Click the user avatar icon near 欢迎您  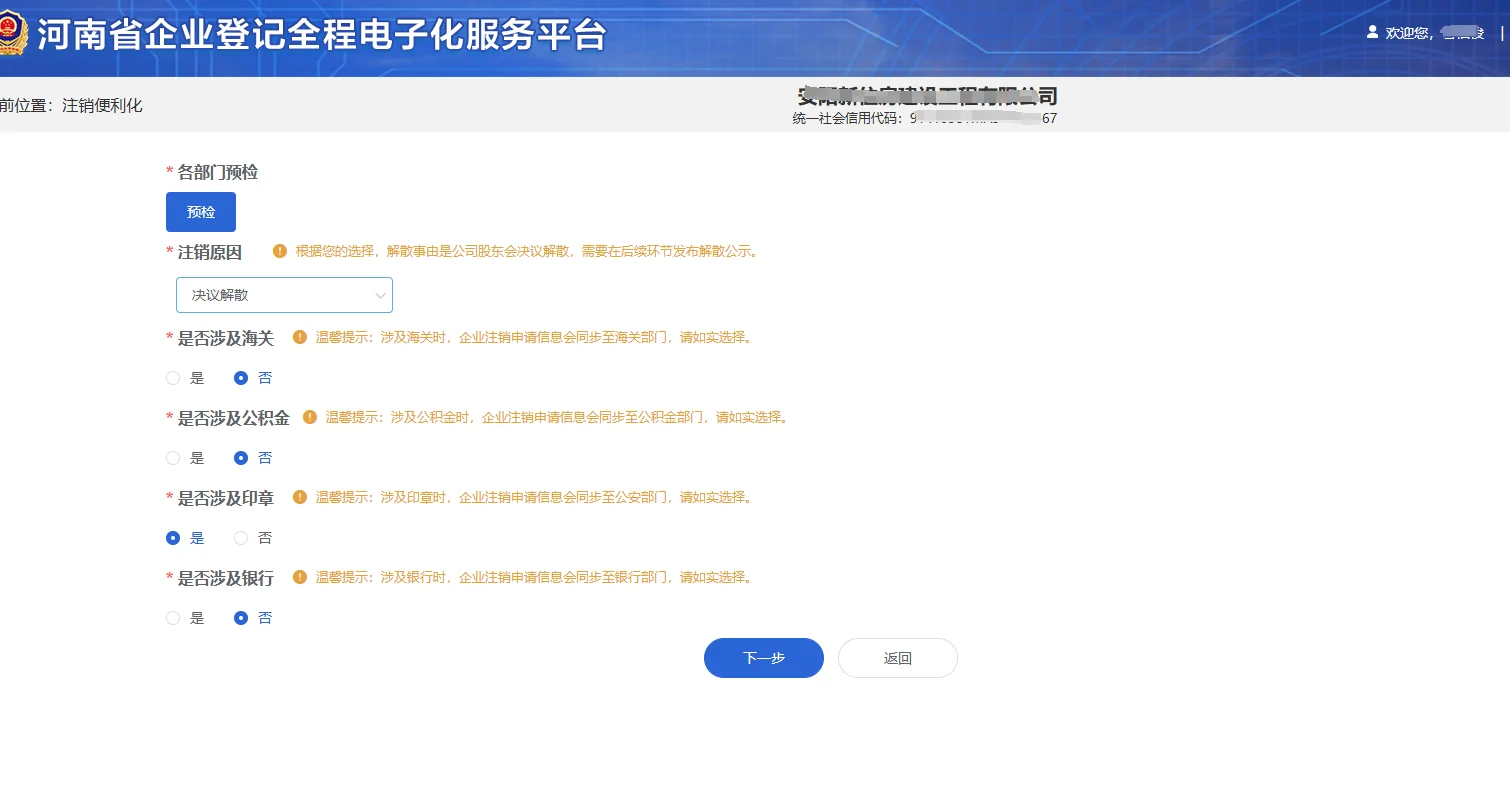pos(1372,32)
